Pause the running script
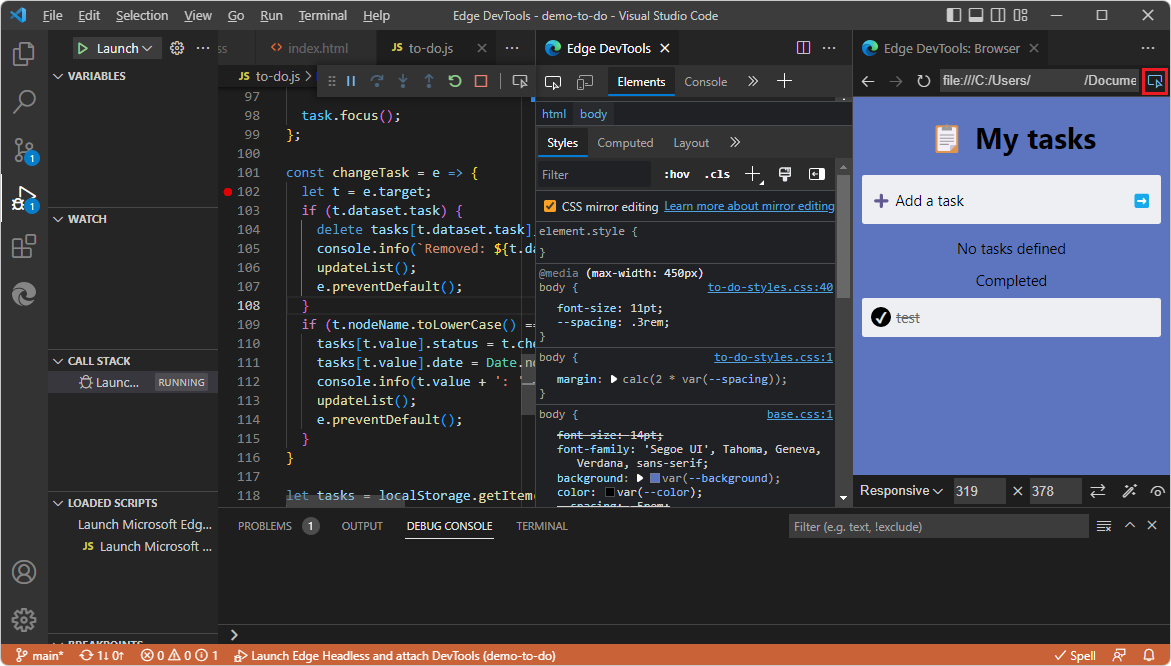 click(352, 82)
